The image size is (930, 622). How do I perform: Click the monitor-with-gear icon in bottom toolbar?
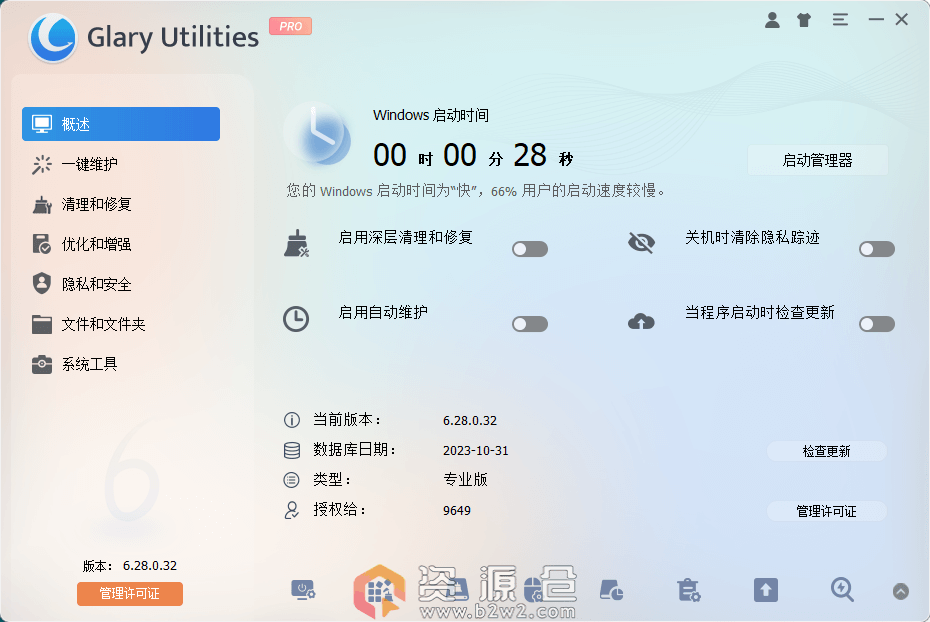pos(305,590)
